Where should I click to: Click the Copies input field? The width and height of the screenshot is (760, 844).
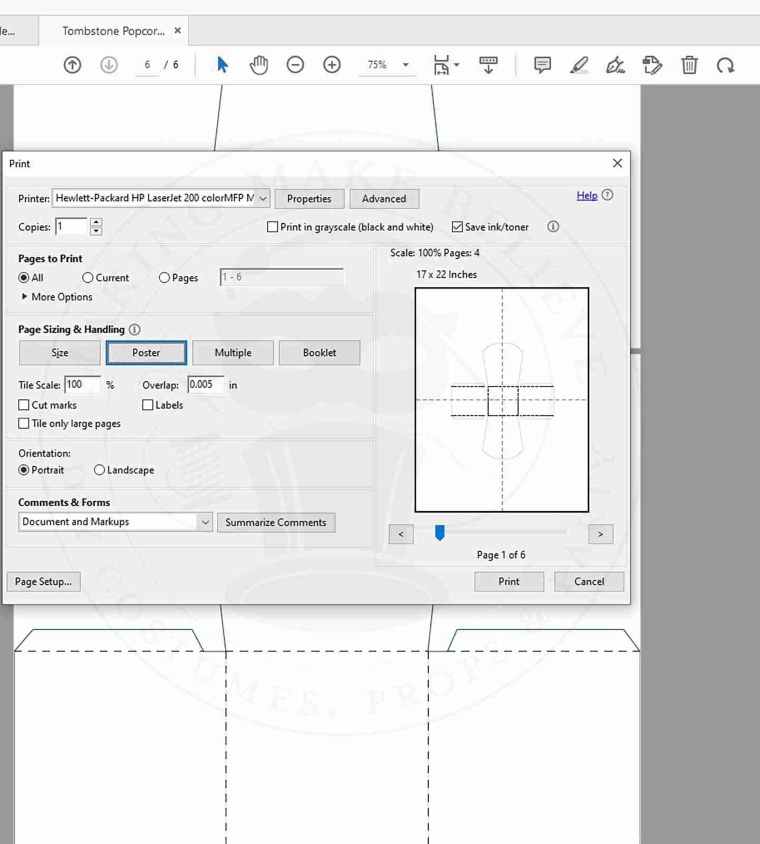[72, 227]
